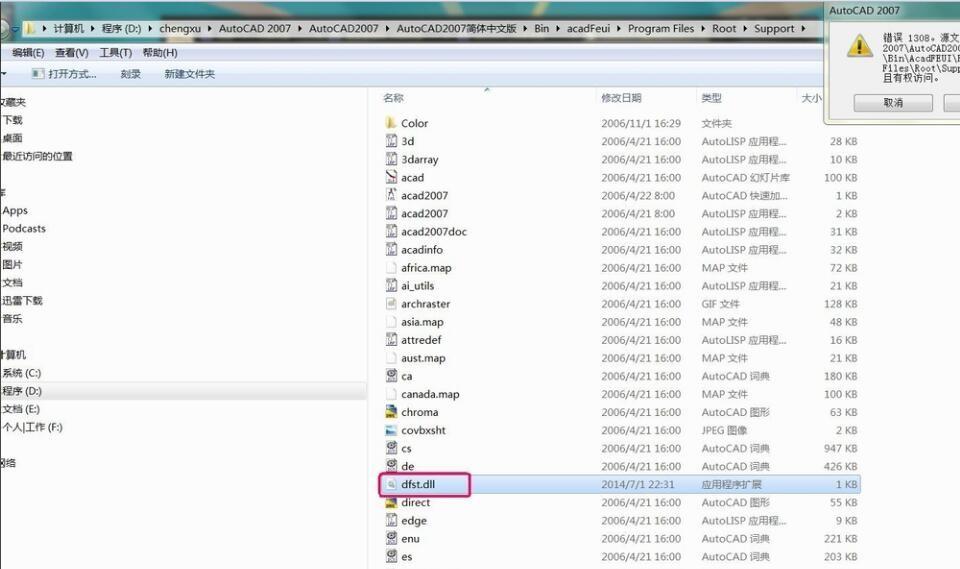Select the acad slide library icon
This screenshot has width=960, height=569.
[x=391, y=177]
